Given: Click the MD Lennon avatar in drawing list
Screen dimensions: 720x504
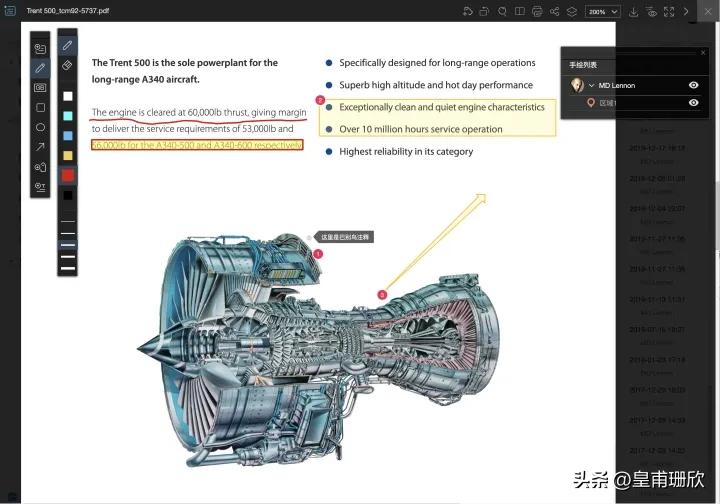Looking at the screenshot, I should [x=577, y=85].
